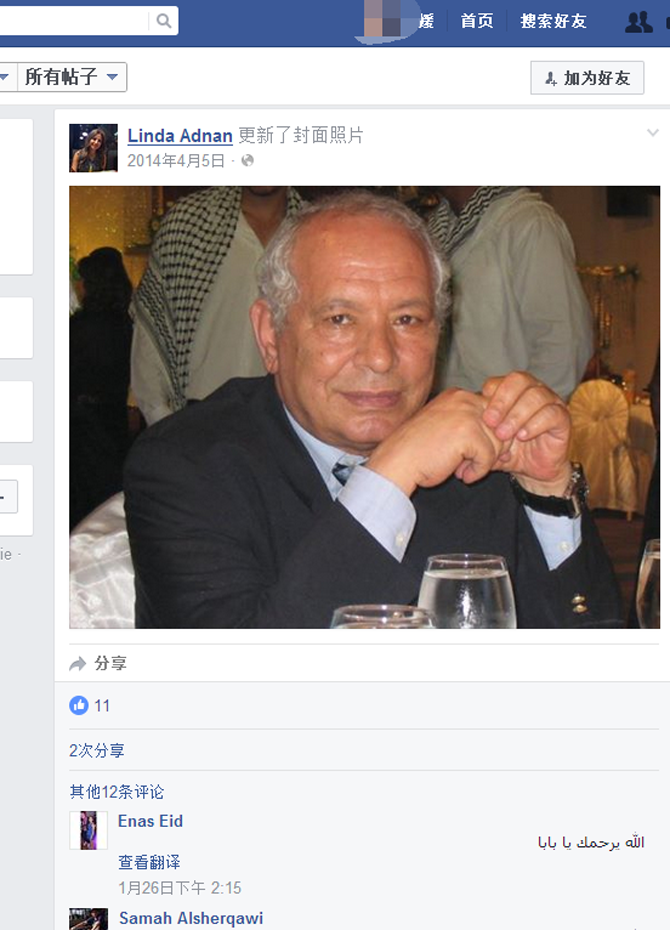
Task: Open the 2014年4月5日 post date link
Action: point(176,161)
